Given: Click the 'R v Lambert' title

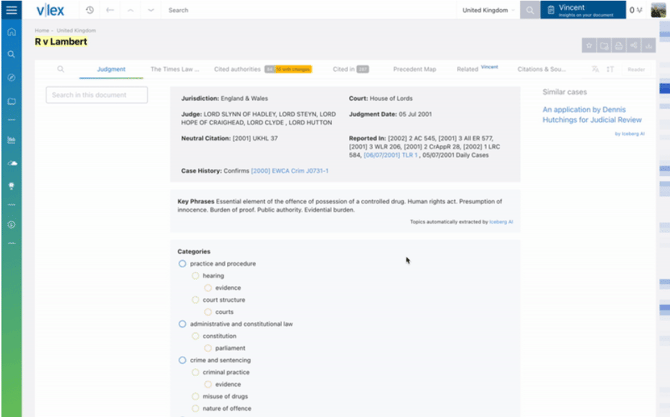Looking at the screenshot, I should pos(61,41).
